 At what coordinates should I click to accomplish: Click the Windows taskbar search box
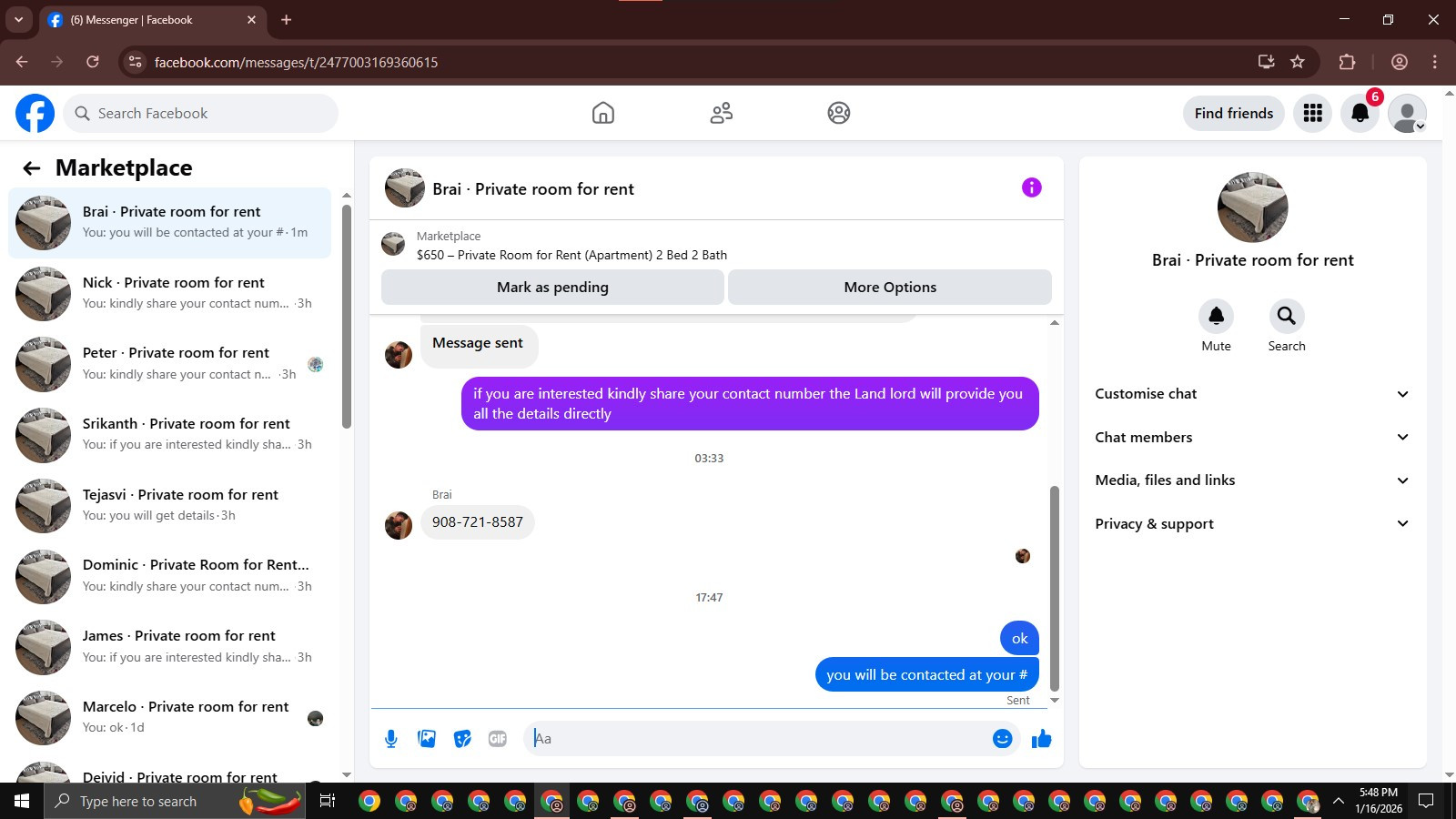[x=175, y=801]
